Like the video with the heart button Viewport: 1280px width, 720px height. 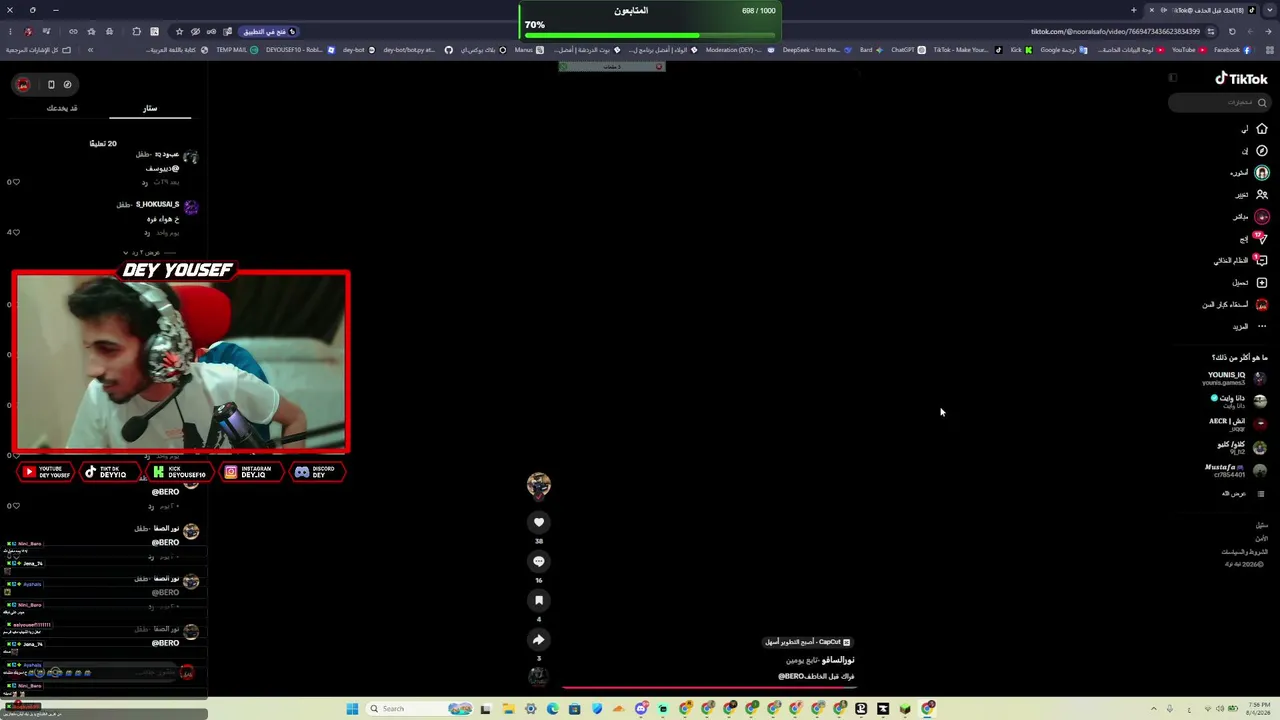point(539,522)
